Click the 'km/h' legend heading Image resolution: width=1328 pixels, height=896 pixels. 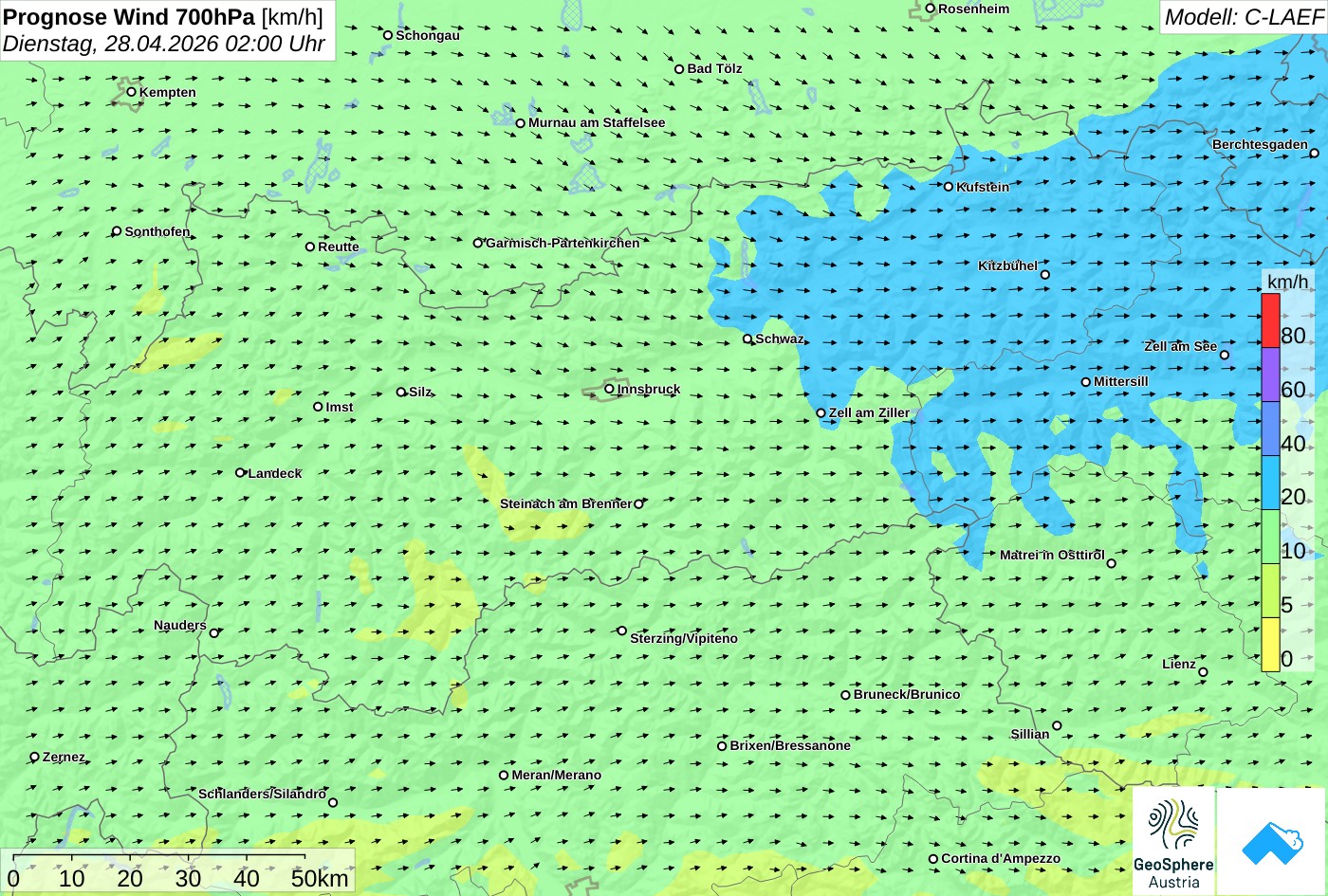(1287, 282)
